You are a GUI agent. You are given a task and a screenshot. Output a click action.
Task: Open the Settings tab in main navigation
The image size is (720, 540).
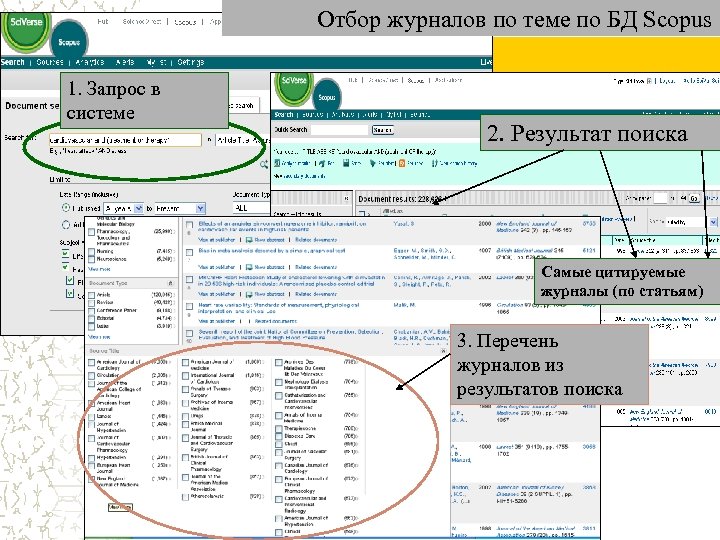191,62
